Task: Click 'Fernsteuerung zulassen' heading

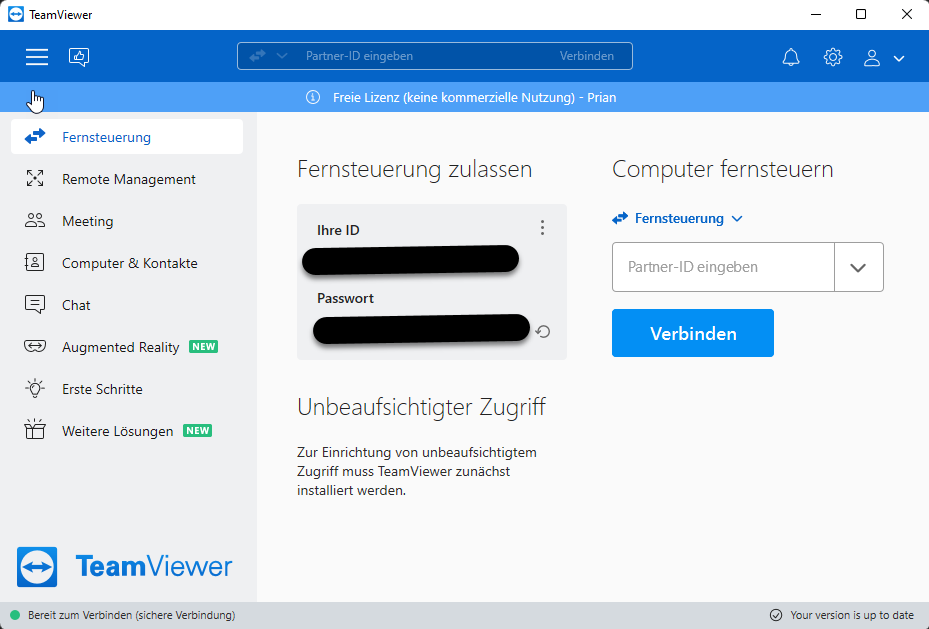Action: click(415, 169)
